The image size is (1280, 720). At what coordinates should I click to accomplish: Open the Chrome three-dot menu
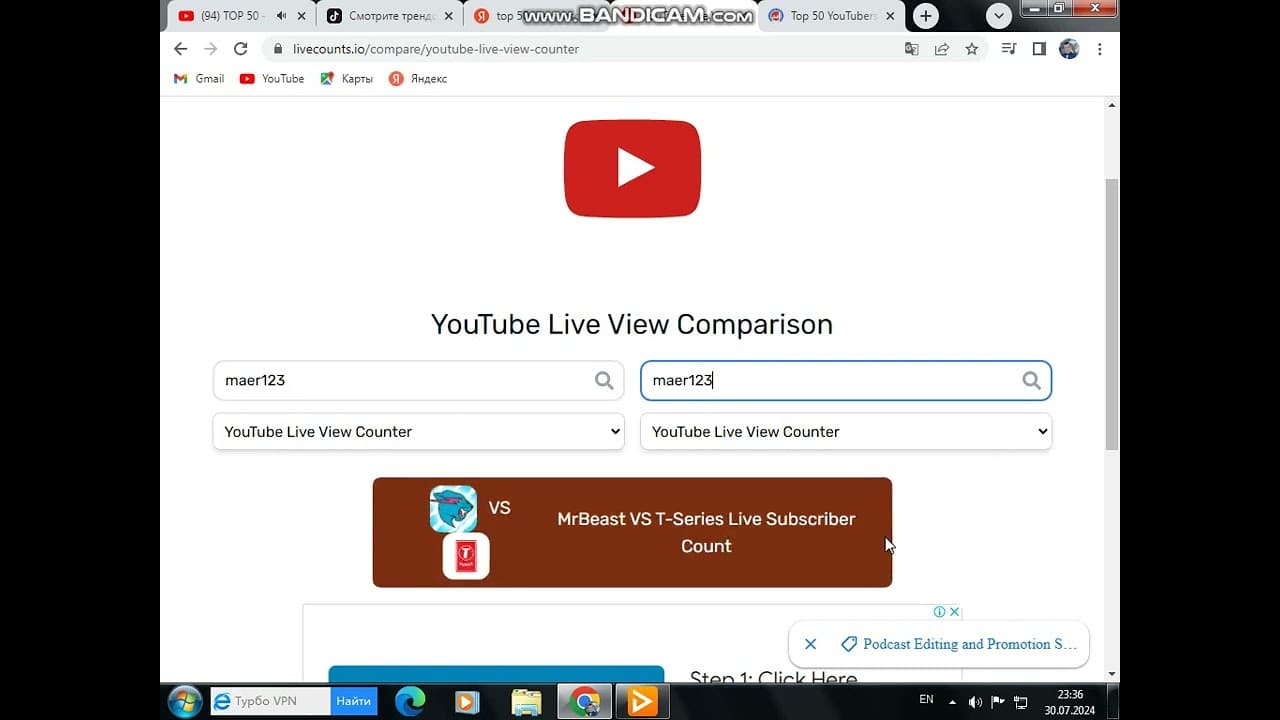[1100, 49]
